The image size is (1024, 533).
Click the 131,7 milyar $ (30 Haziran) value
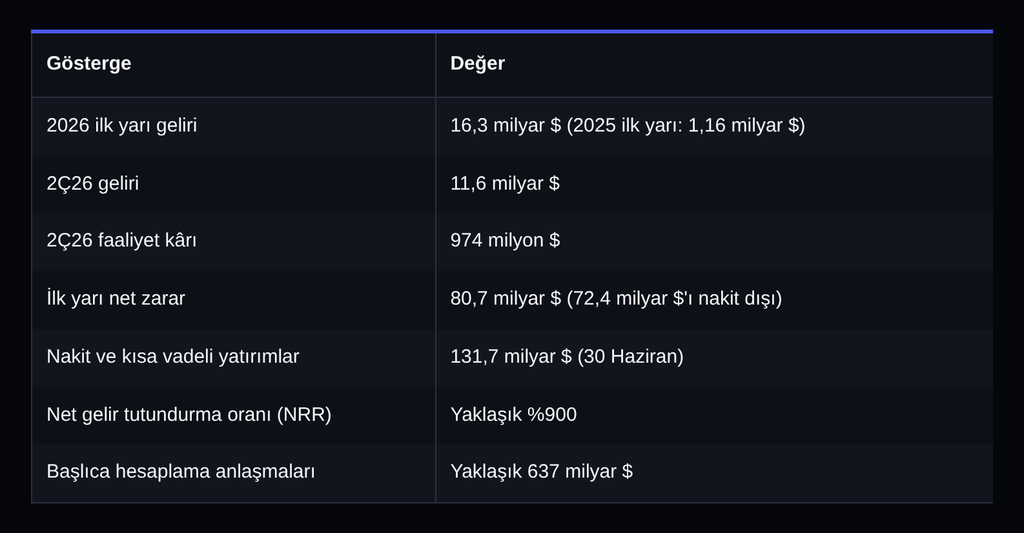[567, 357]
